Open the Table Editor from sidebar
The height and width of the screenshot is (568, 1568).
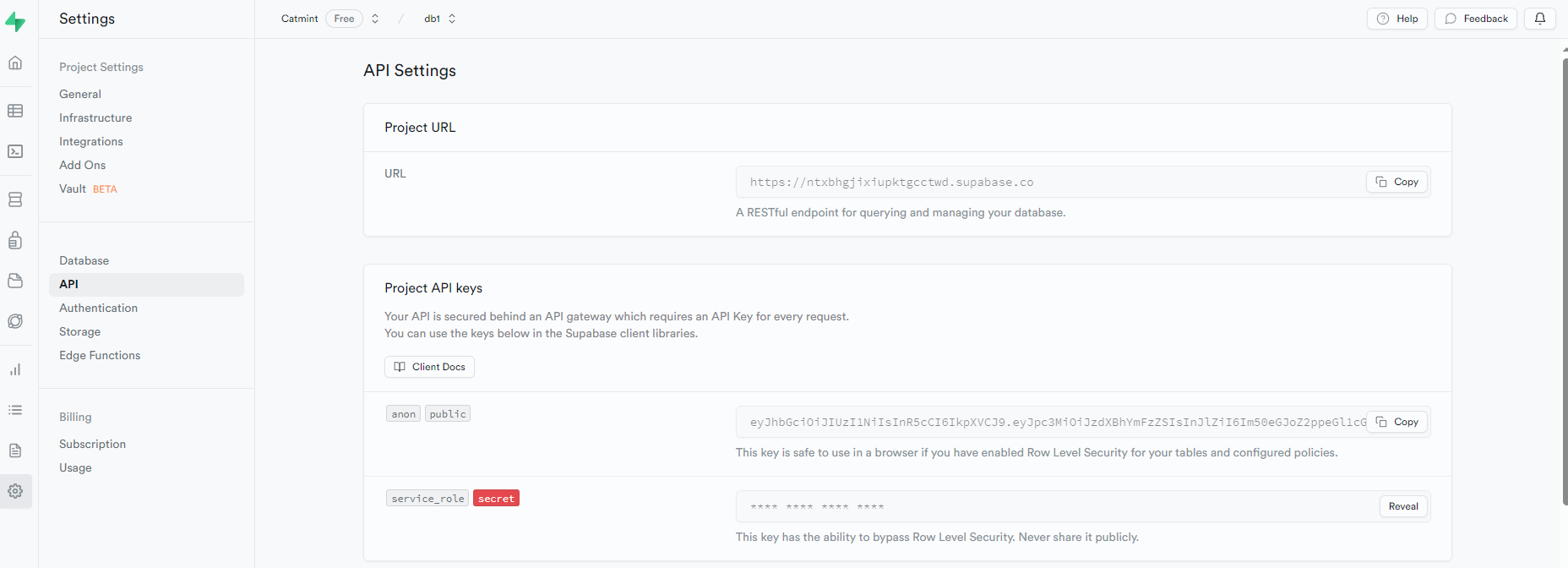coord(15,111)
